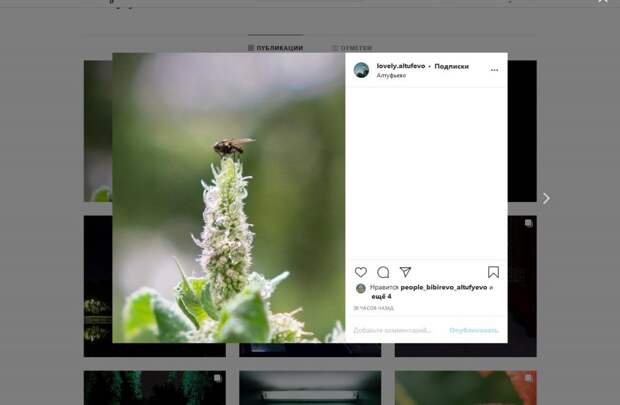Screen dimensions: 620x405
Task: Click the Подписки following button
Action: [x=451, y=66]
